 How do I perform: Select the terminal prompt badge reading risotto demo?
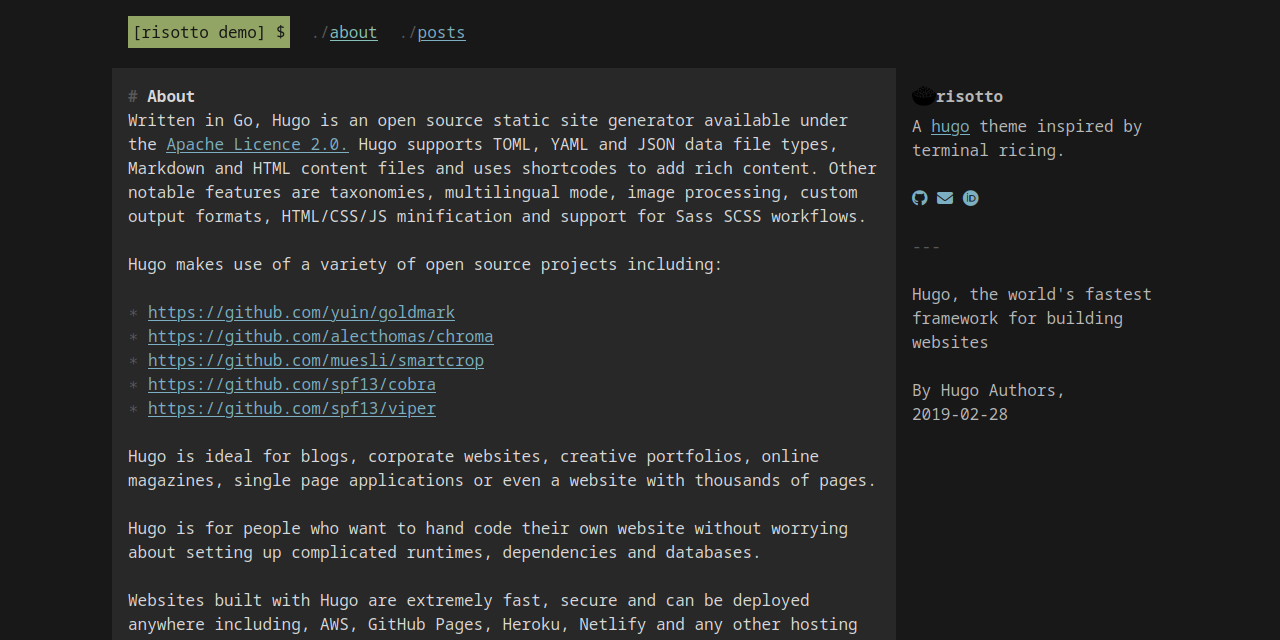pyautogui.click(x=208, y=31)
